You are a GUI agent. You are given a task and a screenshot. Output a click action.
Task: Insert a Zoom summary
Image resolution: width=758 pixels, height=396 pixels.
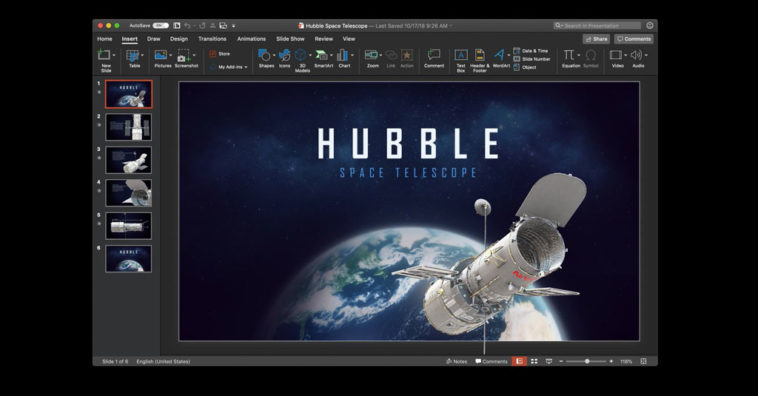point(372,59)
